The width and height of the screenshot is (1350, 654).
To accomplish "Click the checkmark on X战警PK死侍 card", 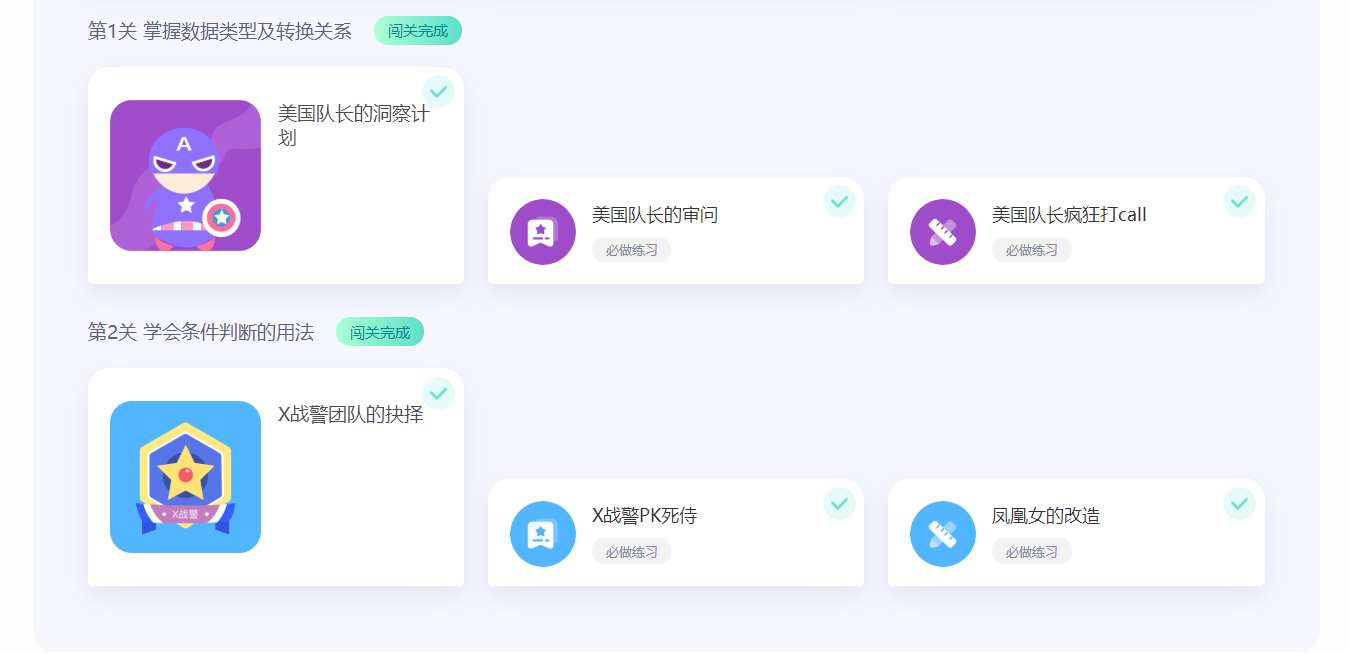I will coord(839,503).
